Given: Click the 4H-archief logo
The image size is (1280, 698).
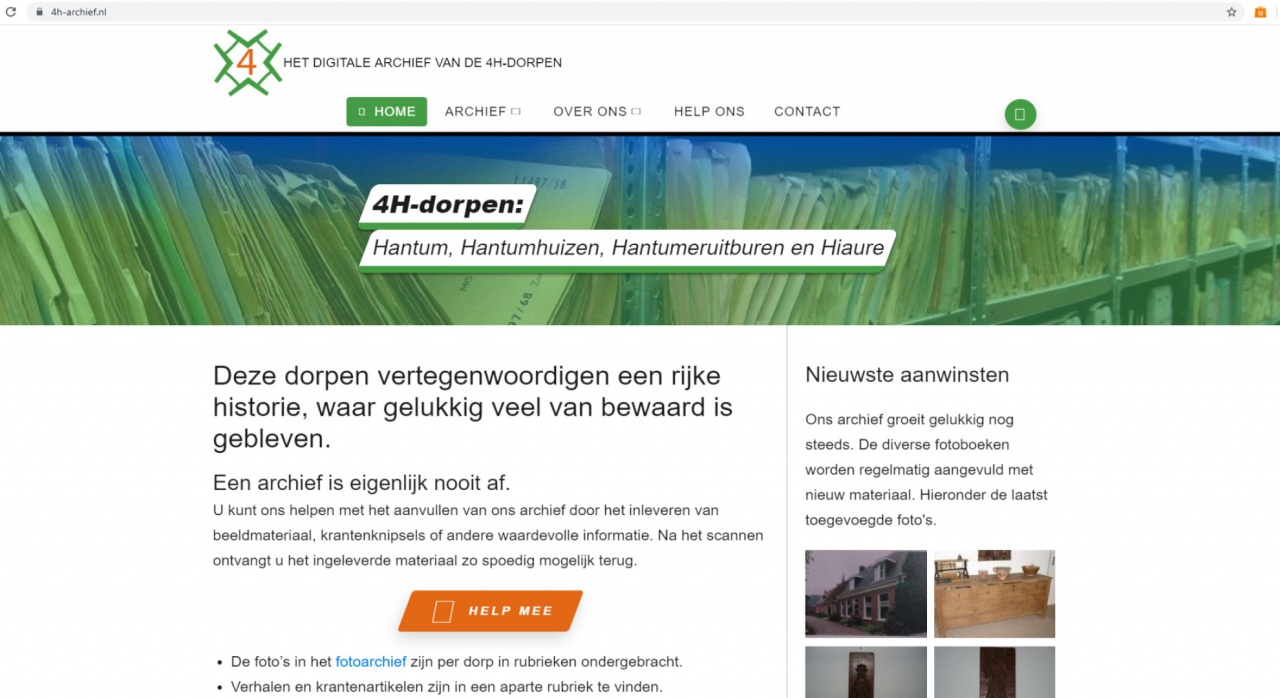Looking at the screenshot, I should pyautogui.click(x=247, y=63).
